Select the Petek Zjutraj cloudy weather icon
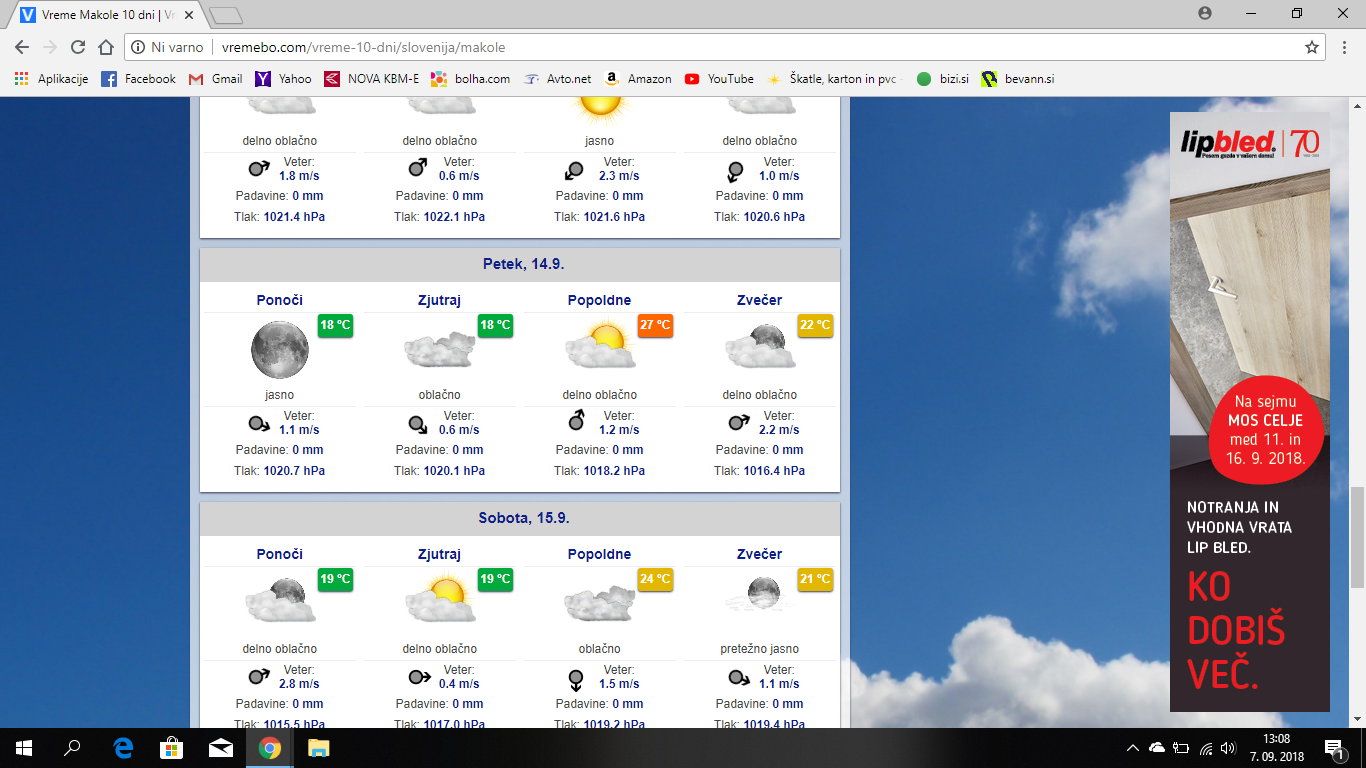The width and height of the screenshot is (1366, 768). (x=440, y=351)
